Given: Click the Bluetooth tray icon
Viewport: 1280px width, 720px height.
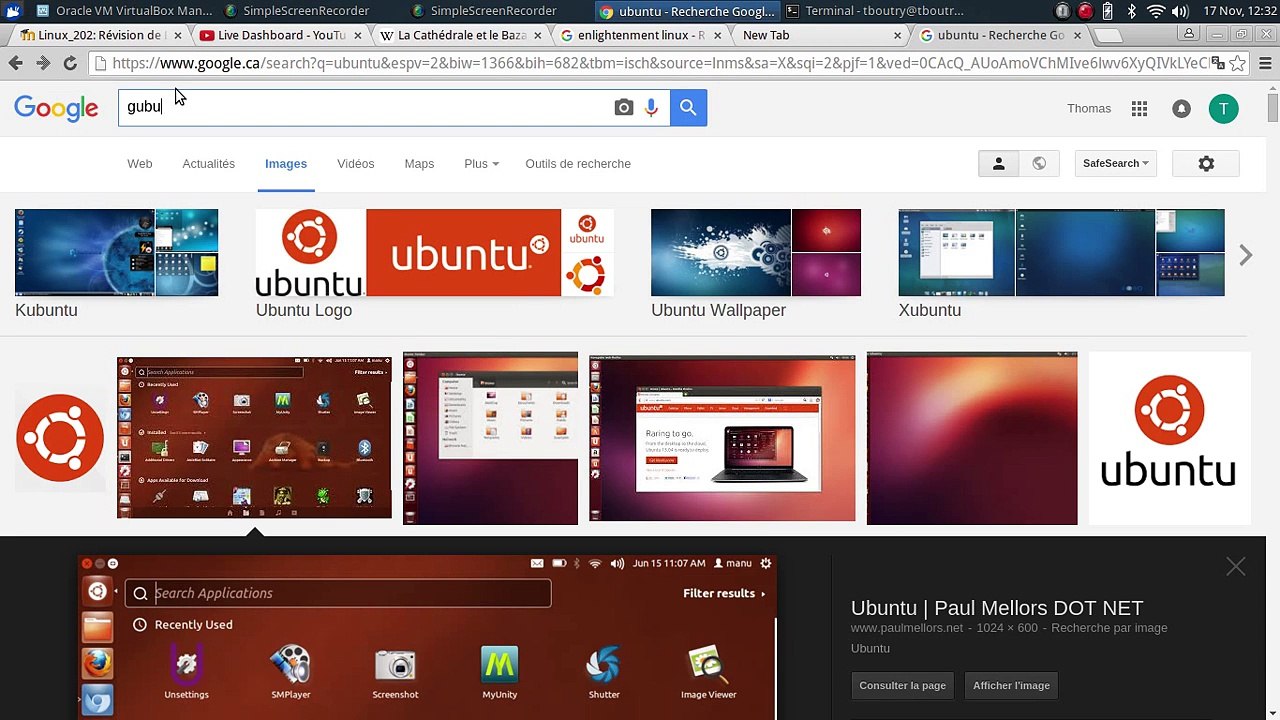Looking at the screenshot, I should point(1132,11).
